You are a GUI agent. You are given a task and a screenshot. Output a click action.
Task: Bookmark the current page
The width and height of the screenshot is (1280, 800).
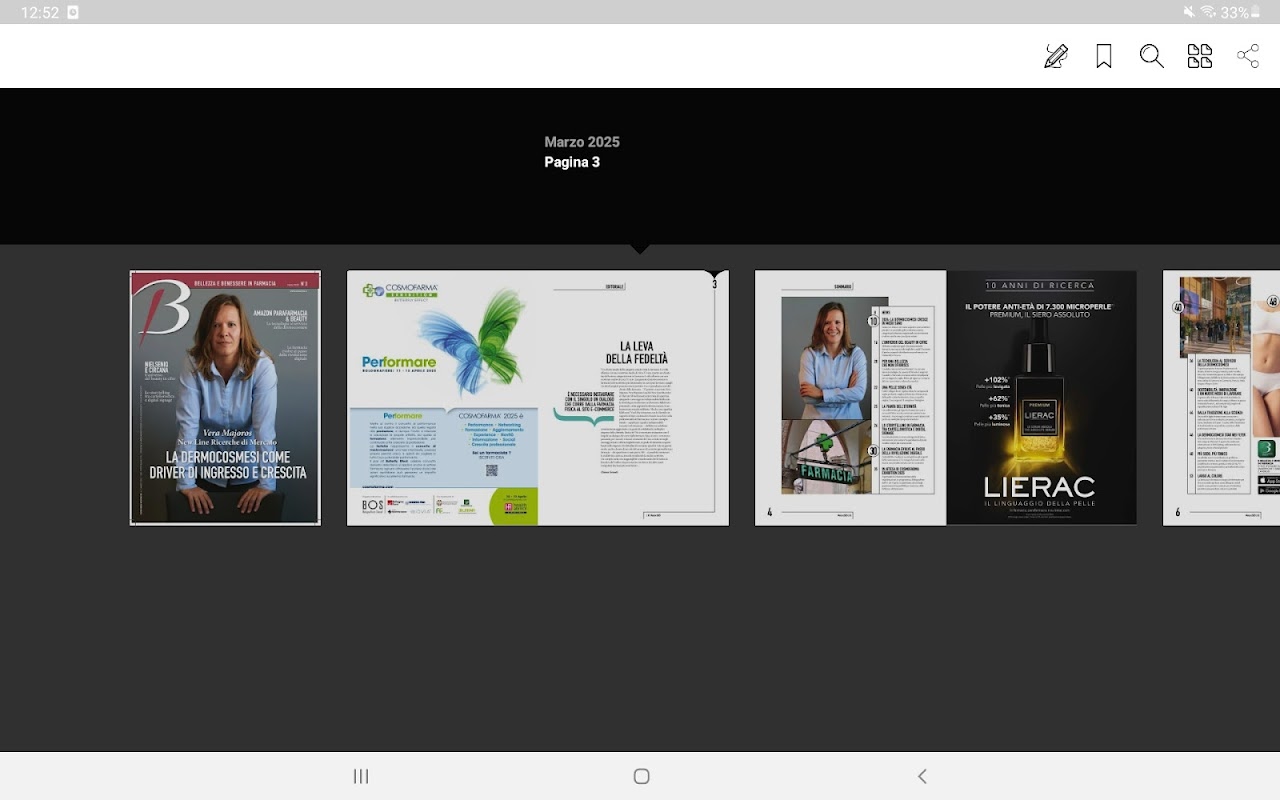point(1104,56)
